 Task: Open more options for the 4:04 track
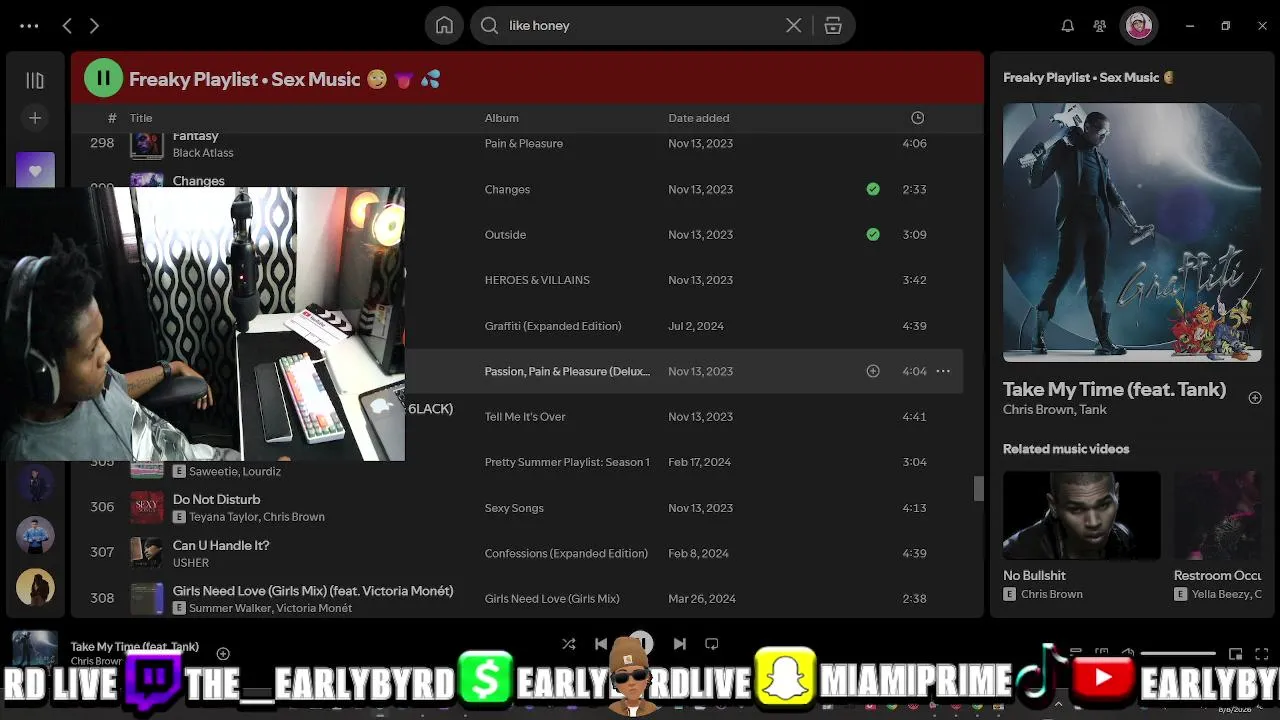pyautogui.click(x=943, y=371)
